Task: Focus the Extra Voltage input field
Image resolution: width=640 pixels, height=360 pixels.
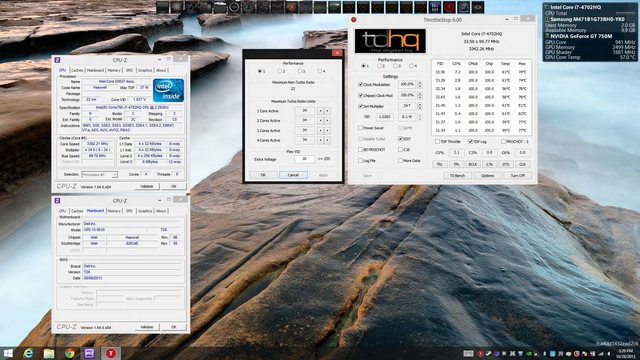Action: pyautogui.click(x=304, y=159)
